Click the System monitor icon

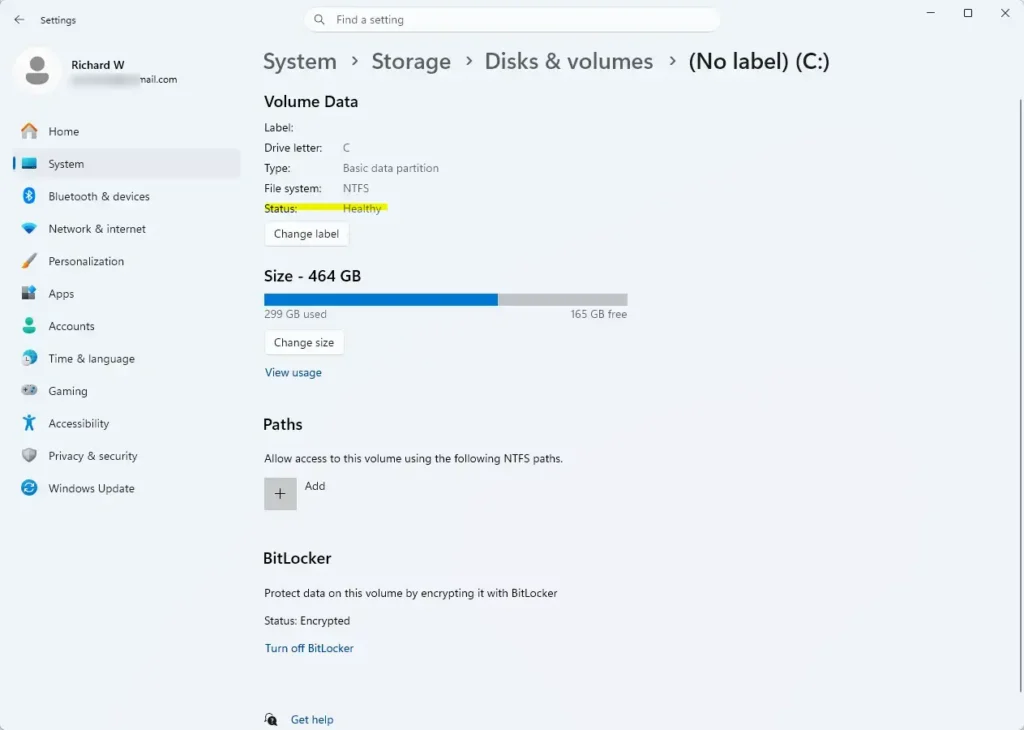point(29,164)
